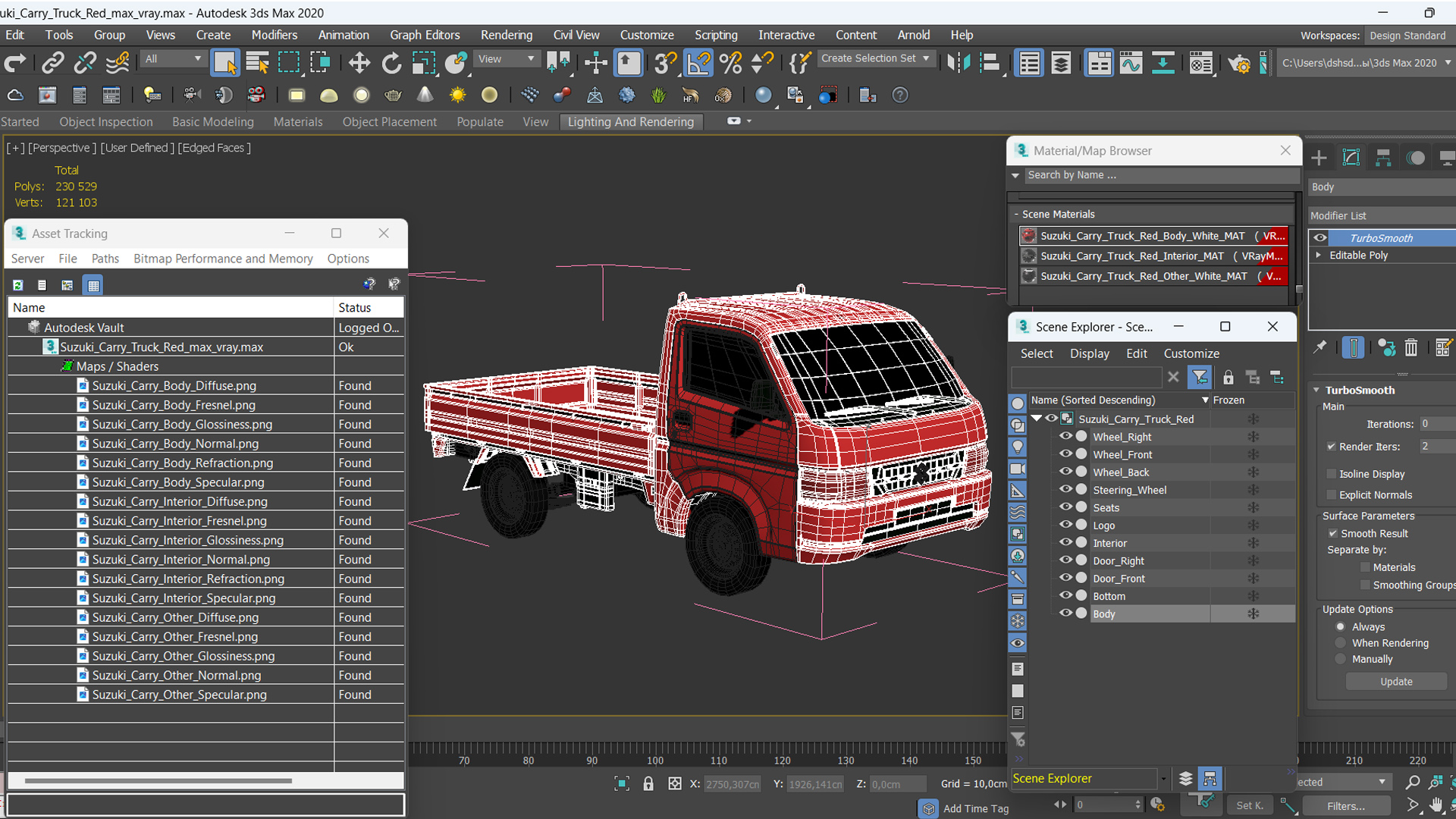The width and height of the screenshot is (1456, 819).
Task: Click the X coordinate input field
Action: pos(733,784)
